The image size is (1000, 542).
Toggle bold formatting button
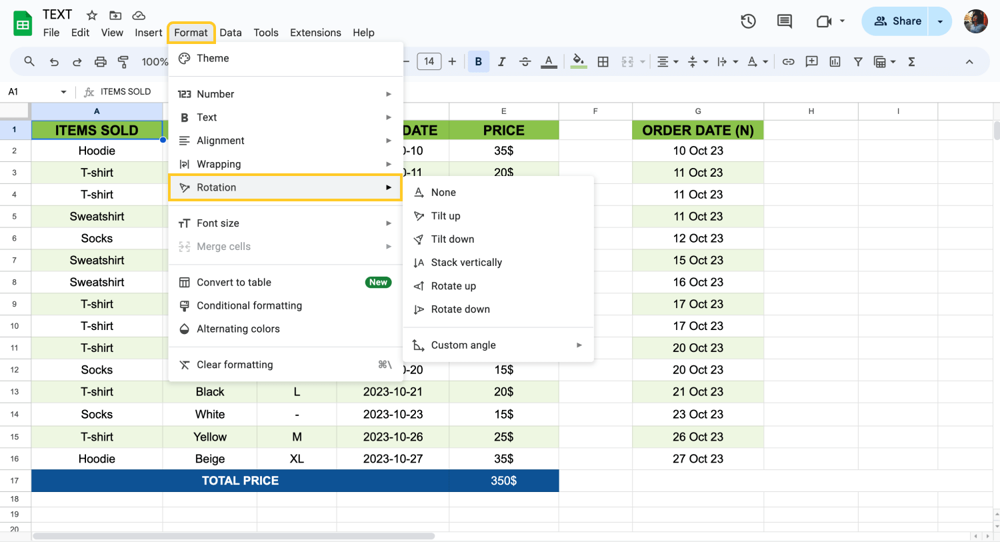point(478,62)
